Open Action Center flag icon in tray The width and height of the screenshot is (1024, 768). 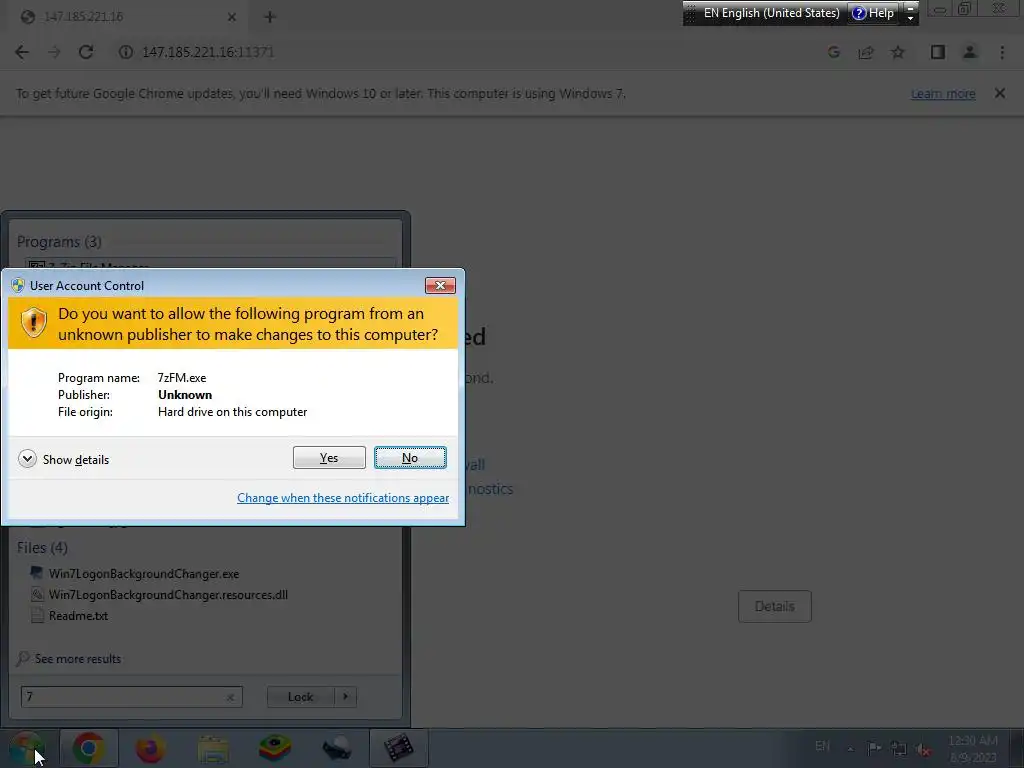point(874,748)
